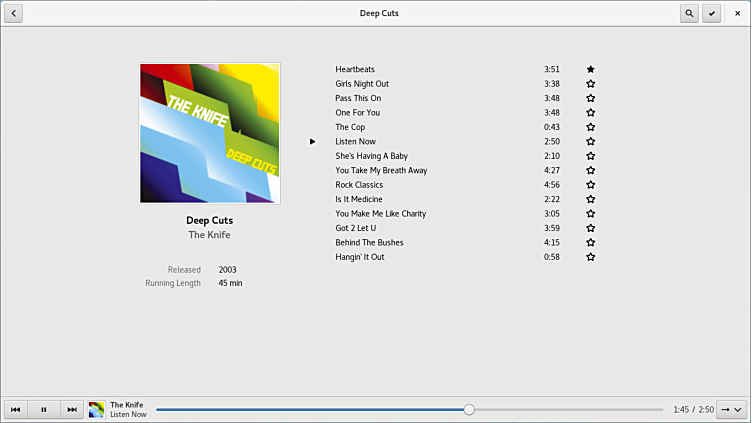Toggle favorite star for Hangin' It Out
Viewport: 752px width, 423px height.
[x=590, y=257]
